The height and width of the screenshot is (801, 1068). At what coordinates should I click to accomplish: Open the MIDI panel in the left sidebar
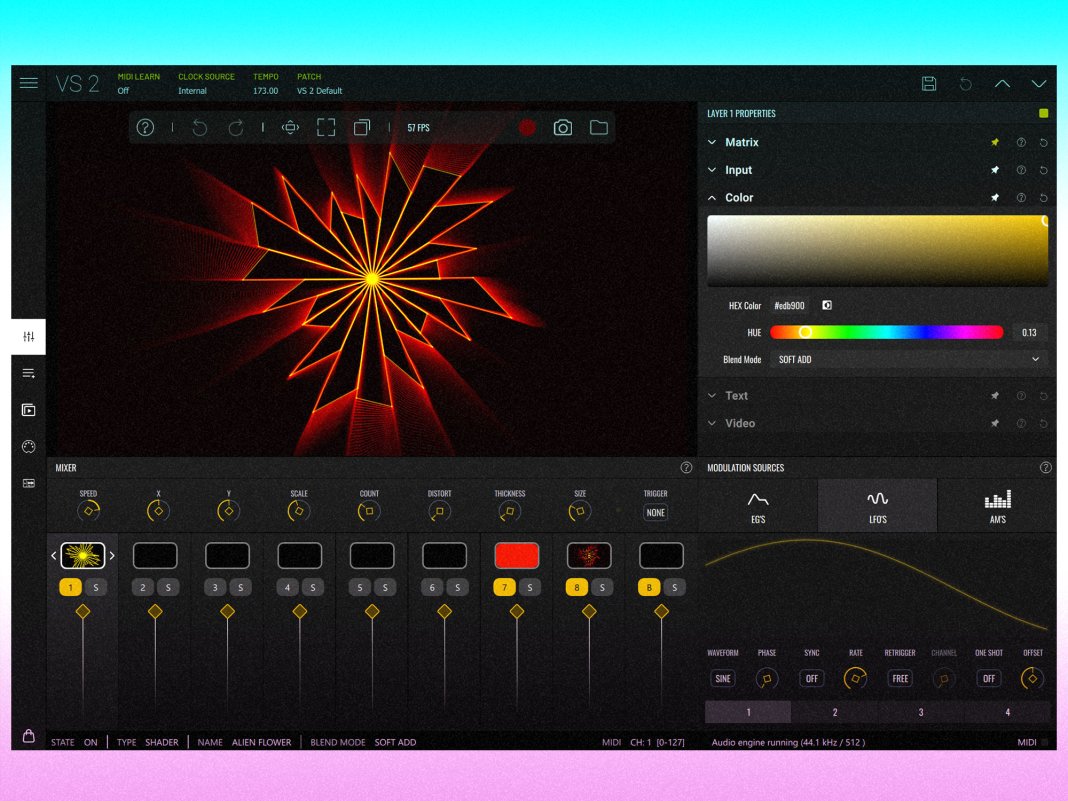coord(29,447)
